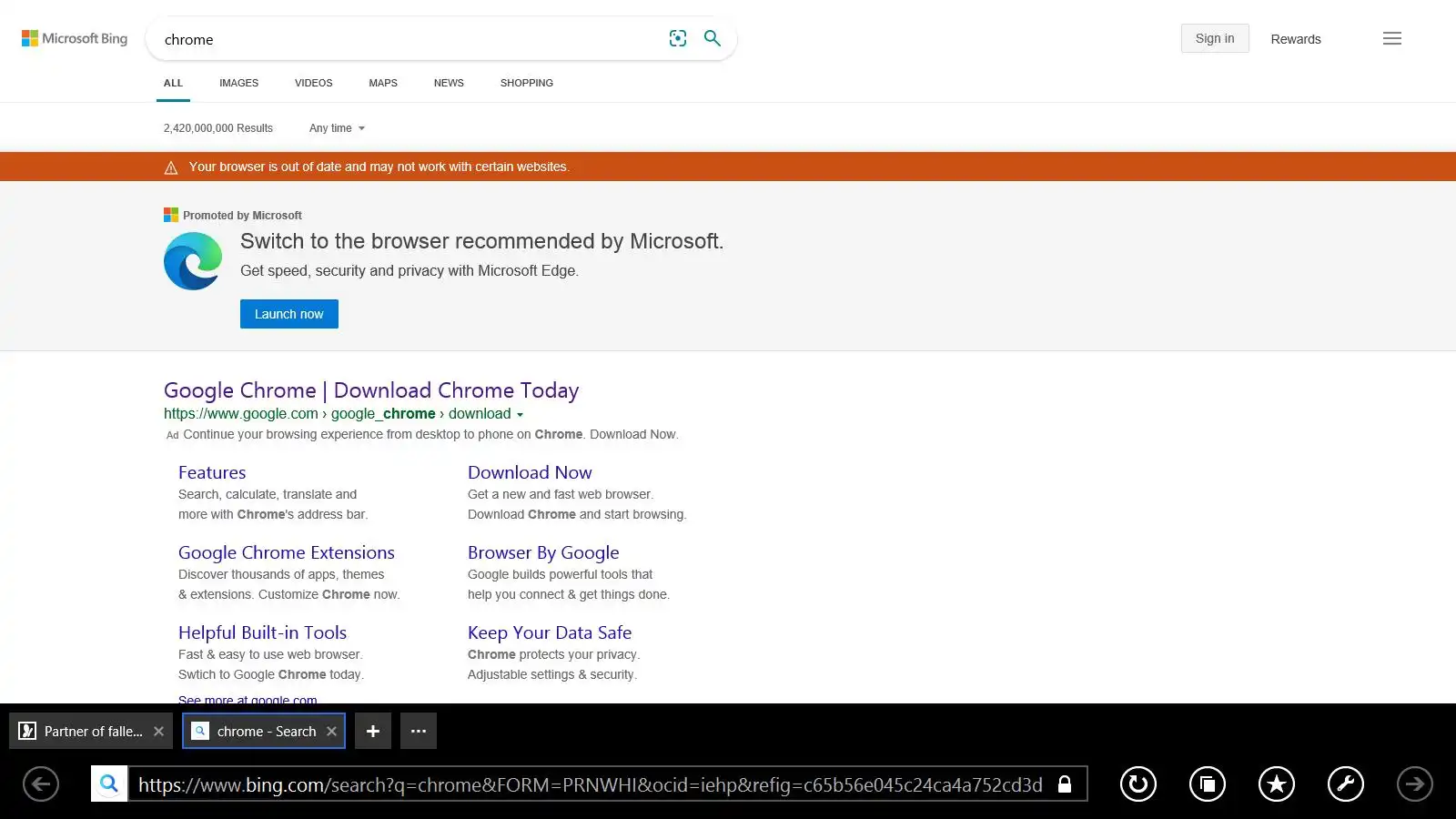Select the ALL search tab
Screen dimensions: 1456x819
point(173,83)
